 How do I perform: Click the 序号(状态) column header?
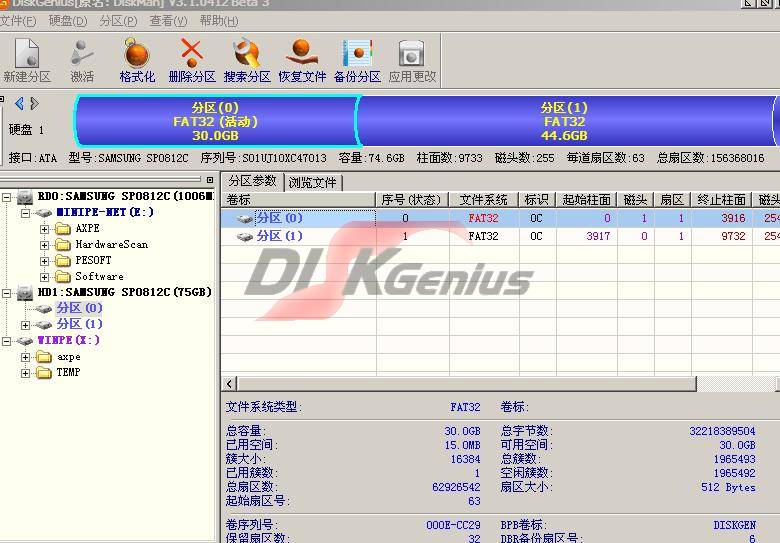(411, 200)
